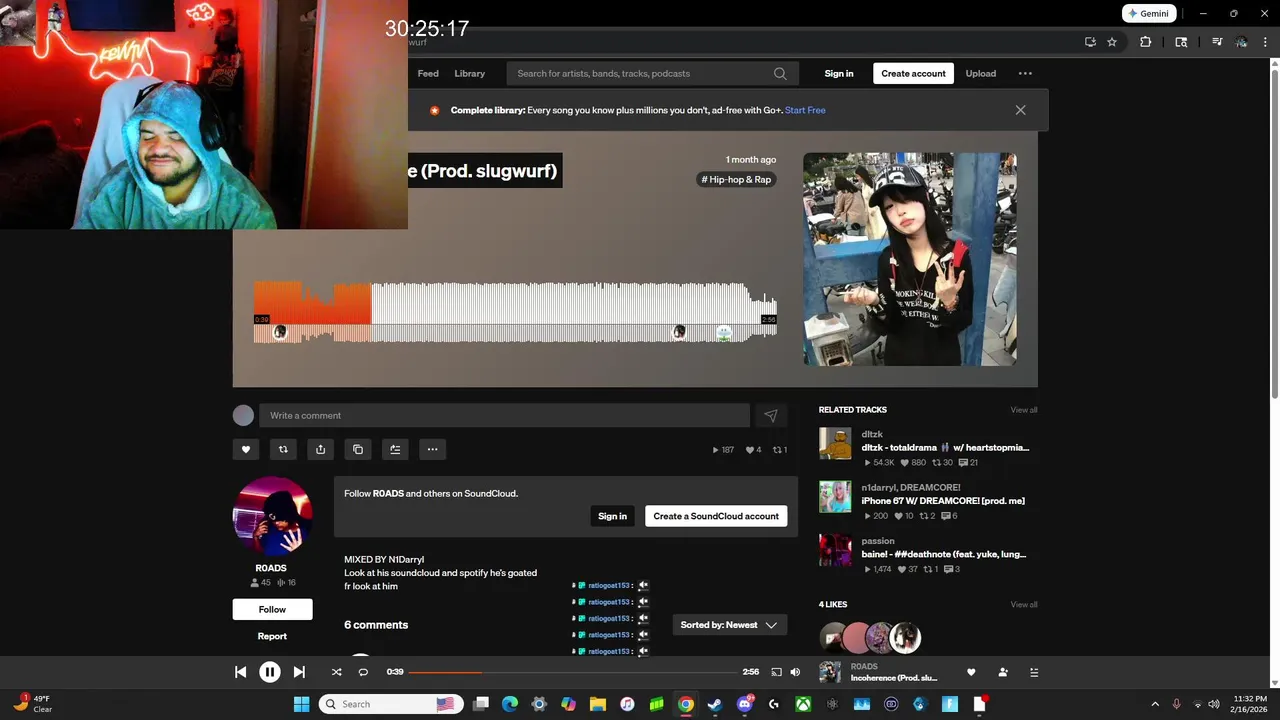1280x720 pixels.
Task: Repost this track
Action: pos(283,449)
